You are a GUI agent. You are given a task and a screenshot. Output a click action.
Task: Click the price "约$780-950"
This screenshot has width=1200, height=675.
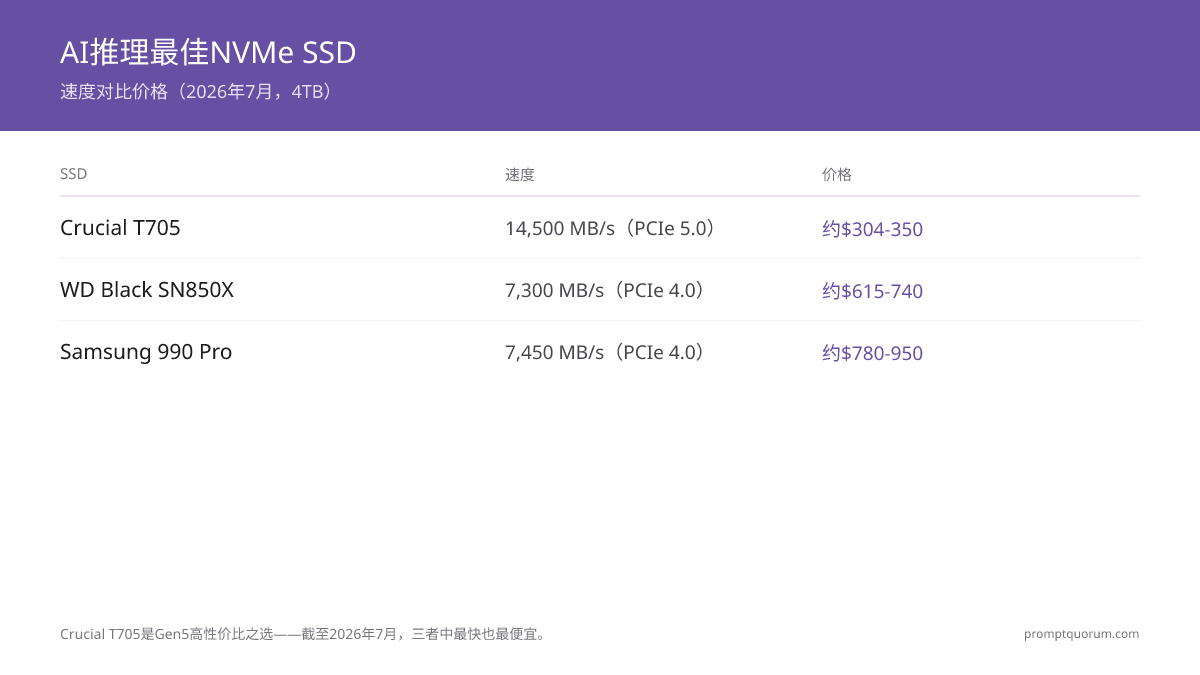click(x=872, y=353)
